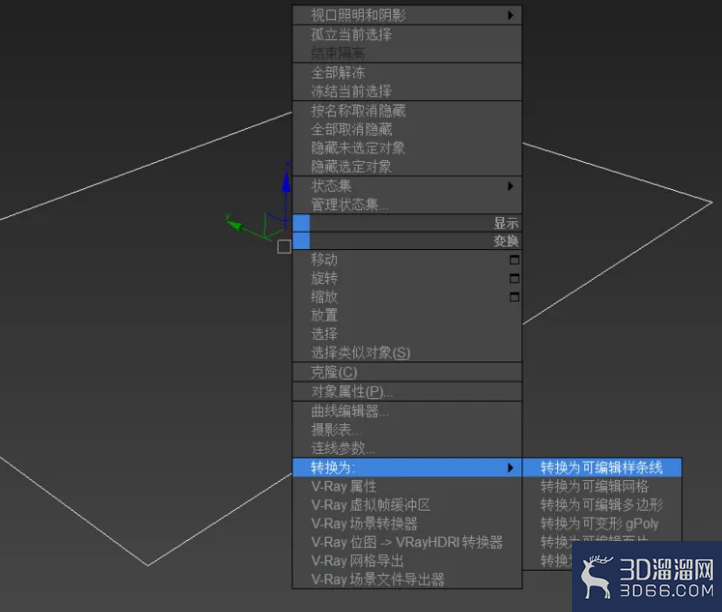Viewport: 722px width, 612px height.
Task: Choose 转换为可编辑网格
Action: [602, 486]
